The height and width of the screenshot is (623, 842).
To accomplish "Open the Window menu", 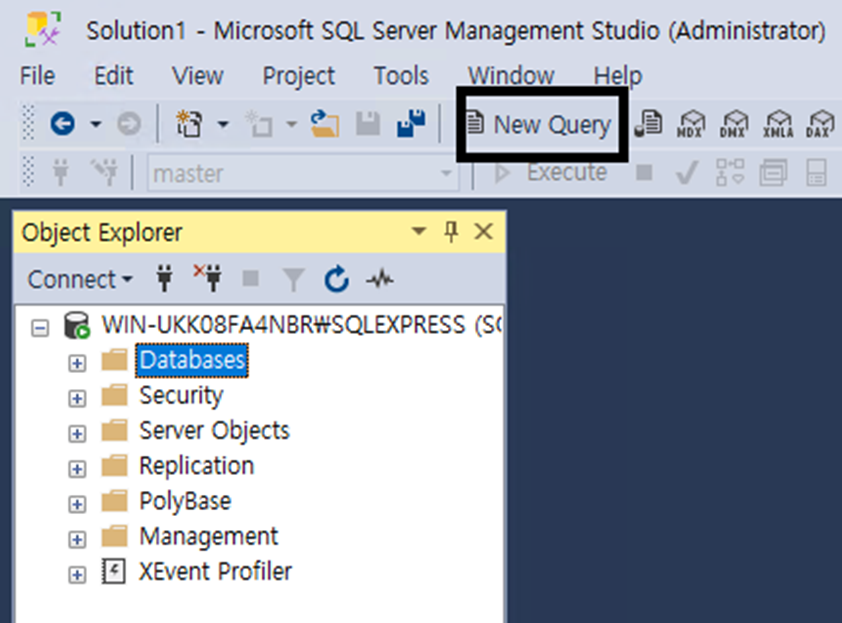I will click(x=511, y=76).
